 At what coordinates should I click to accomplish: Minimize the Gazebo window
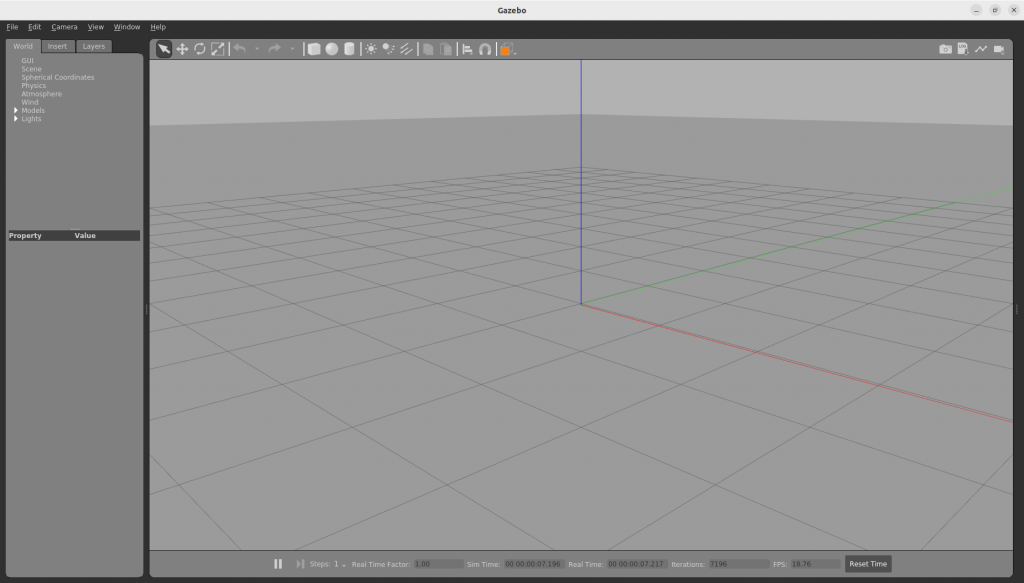(x=976, y=10)
